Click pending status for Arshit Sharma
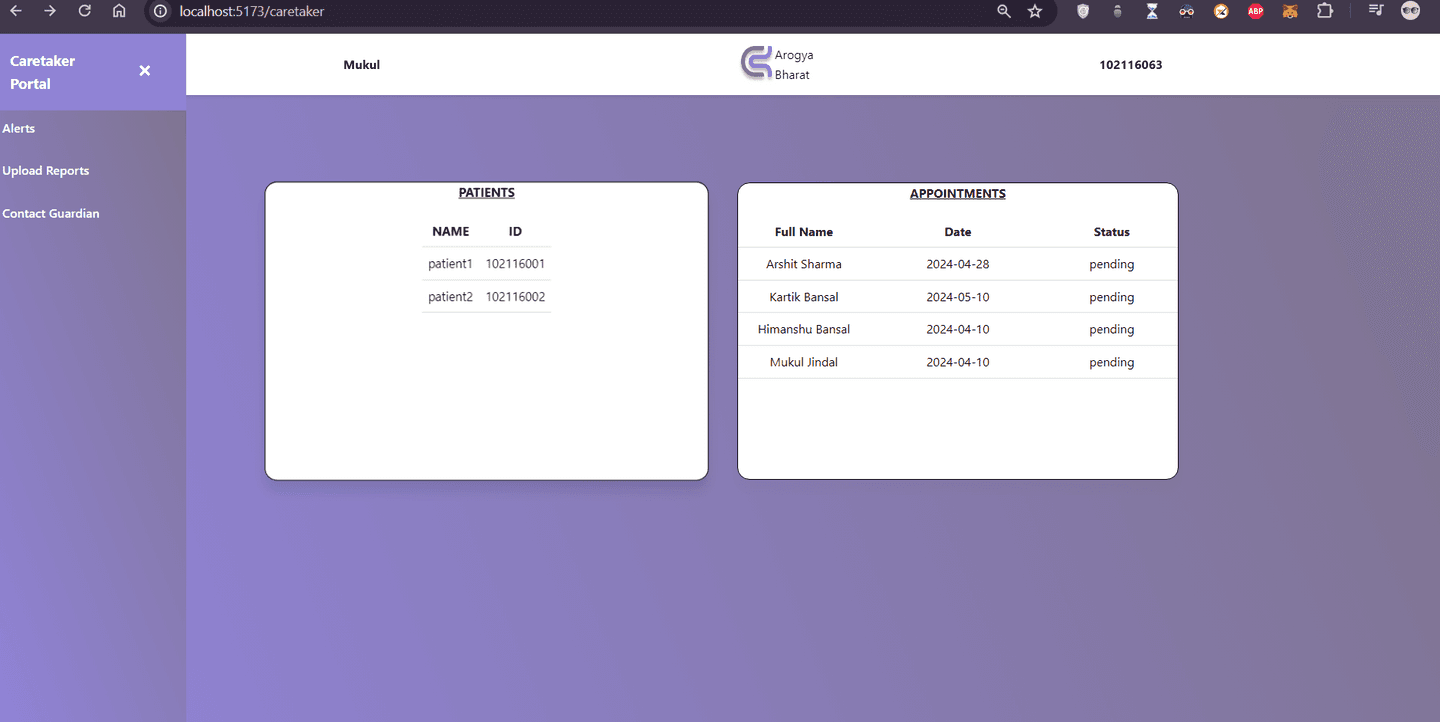Viewport: 1440px width, 722px height. click(1112, 265)
